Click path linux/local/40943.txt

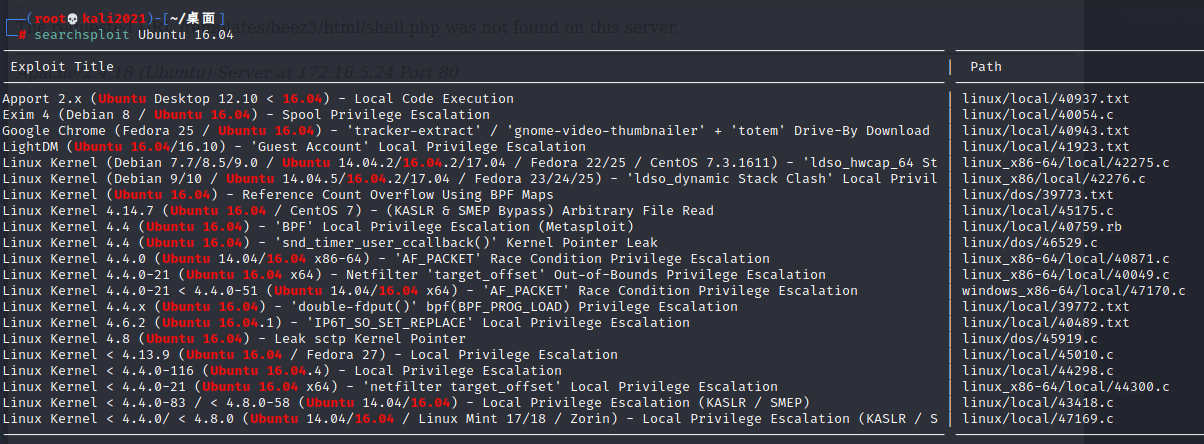point(1046,131)
